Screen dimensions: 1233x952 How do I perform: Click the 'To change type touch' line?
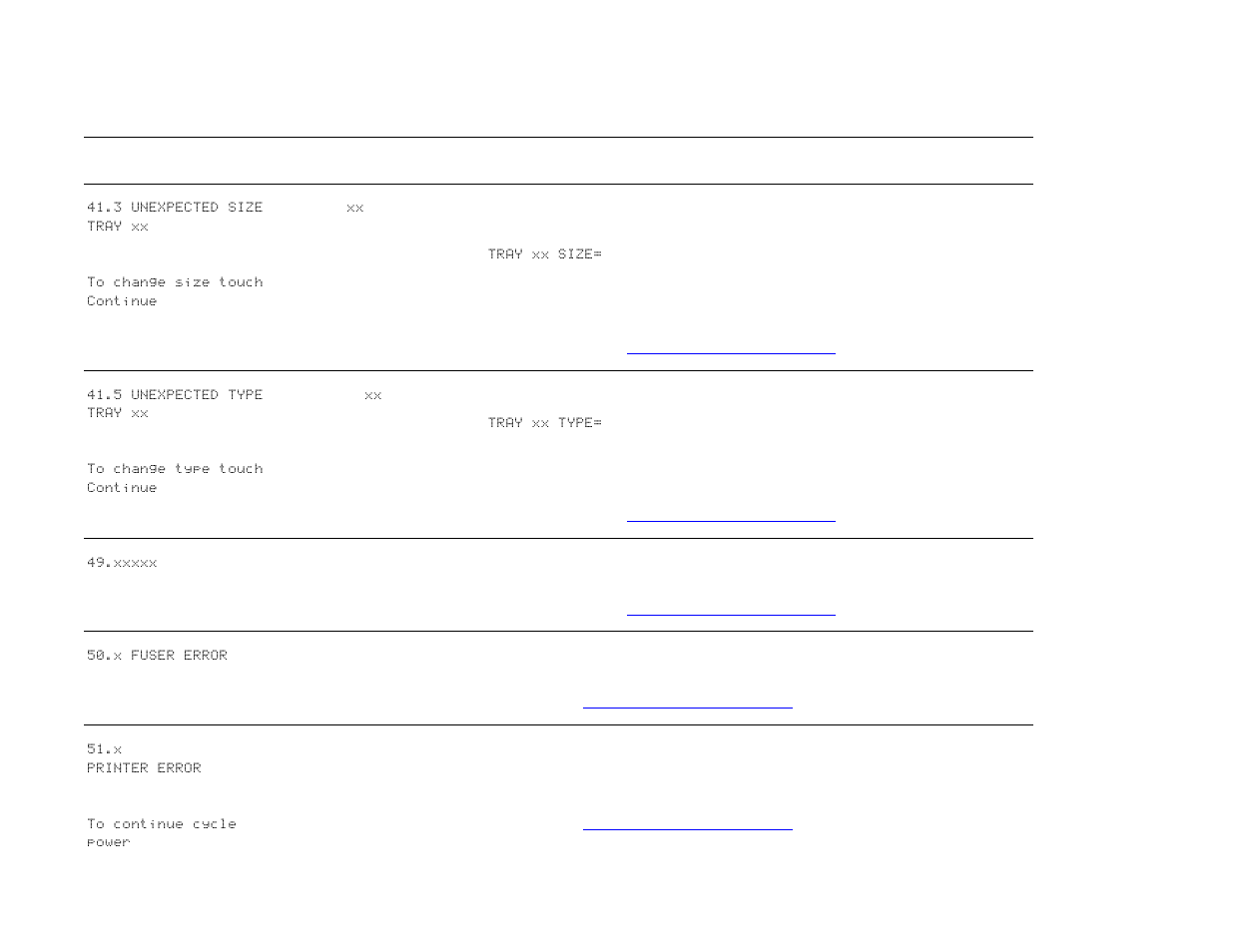coord(175,469)
